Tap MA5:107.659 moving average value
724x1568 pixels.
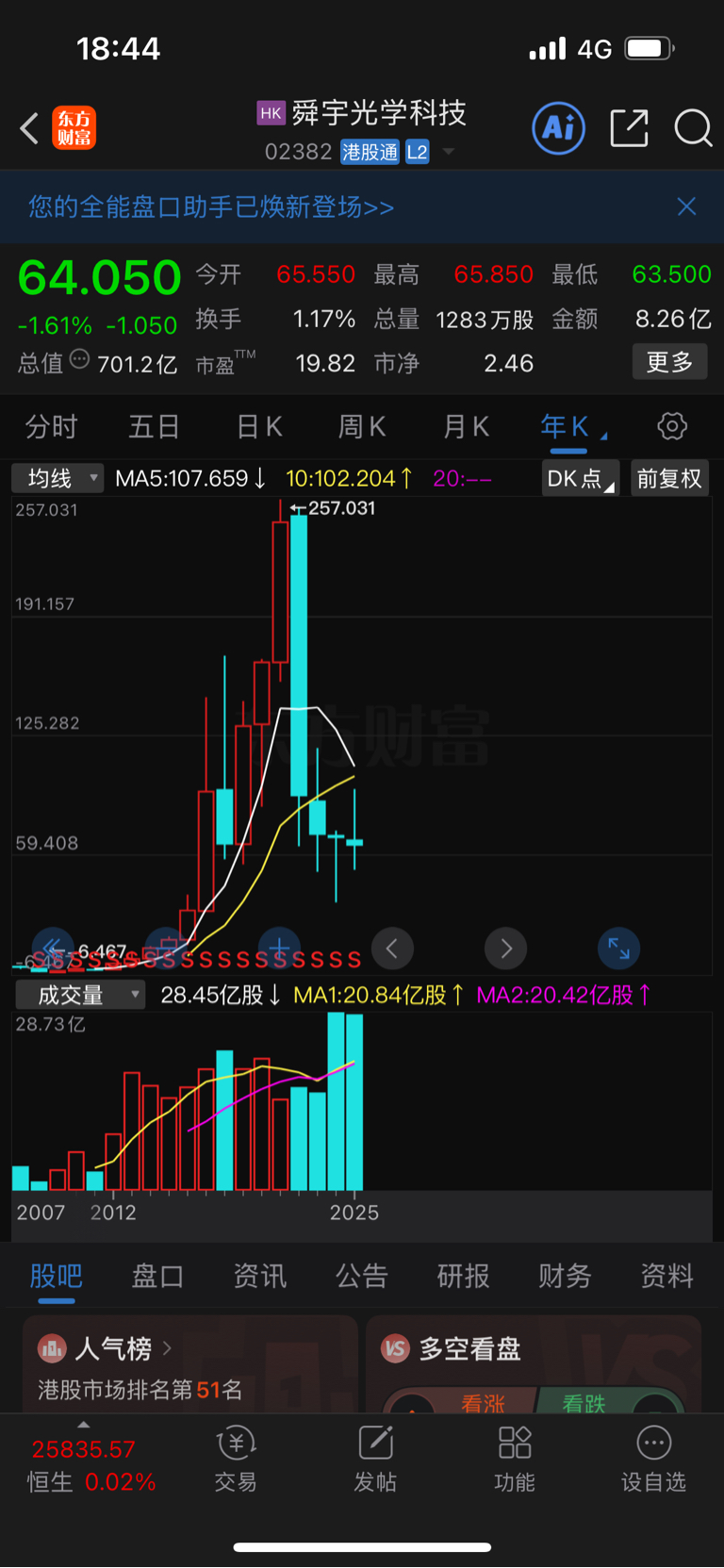pyautogui.click(x=190, y=478)
